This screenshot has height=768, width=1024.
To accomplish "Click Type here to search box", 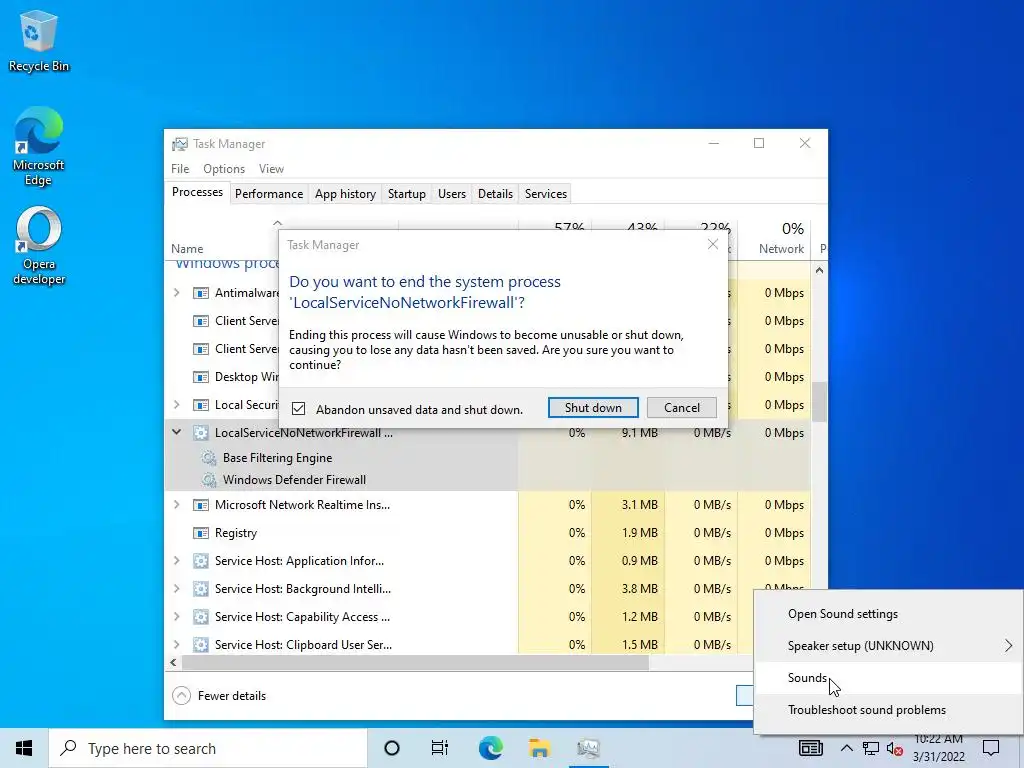I will [208, 748].
